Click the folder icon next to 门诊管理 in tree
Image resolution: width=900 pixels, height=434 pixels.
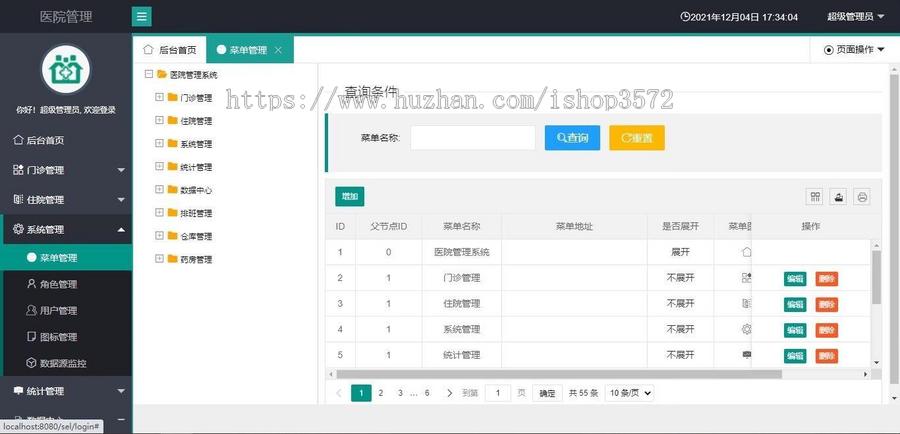pos(173,97)
